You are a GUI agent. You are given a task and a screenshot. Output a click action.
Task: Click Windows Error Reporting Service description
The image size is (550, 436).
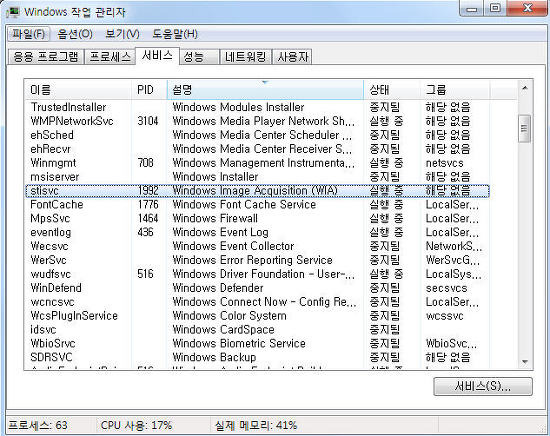point(252,260)
